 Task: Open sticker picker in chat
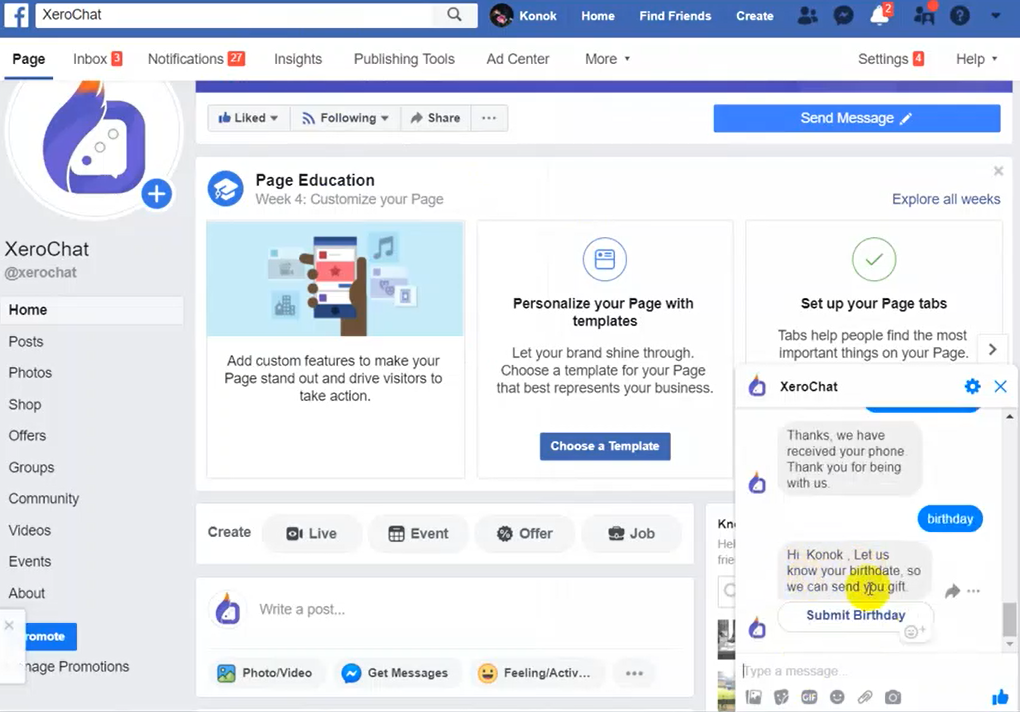(781, 698)
